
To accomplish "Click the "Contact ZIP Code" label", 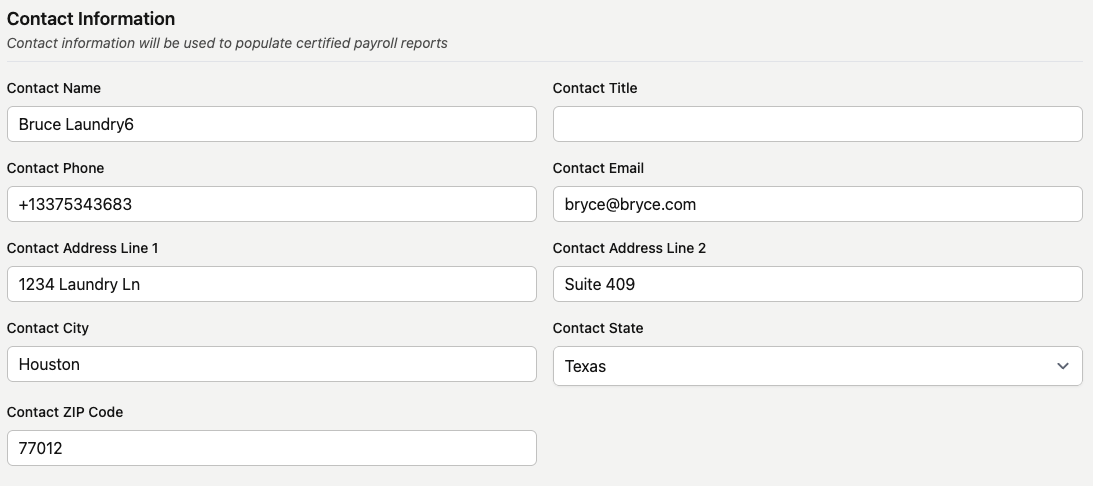I will (65, 412).
